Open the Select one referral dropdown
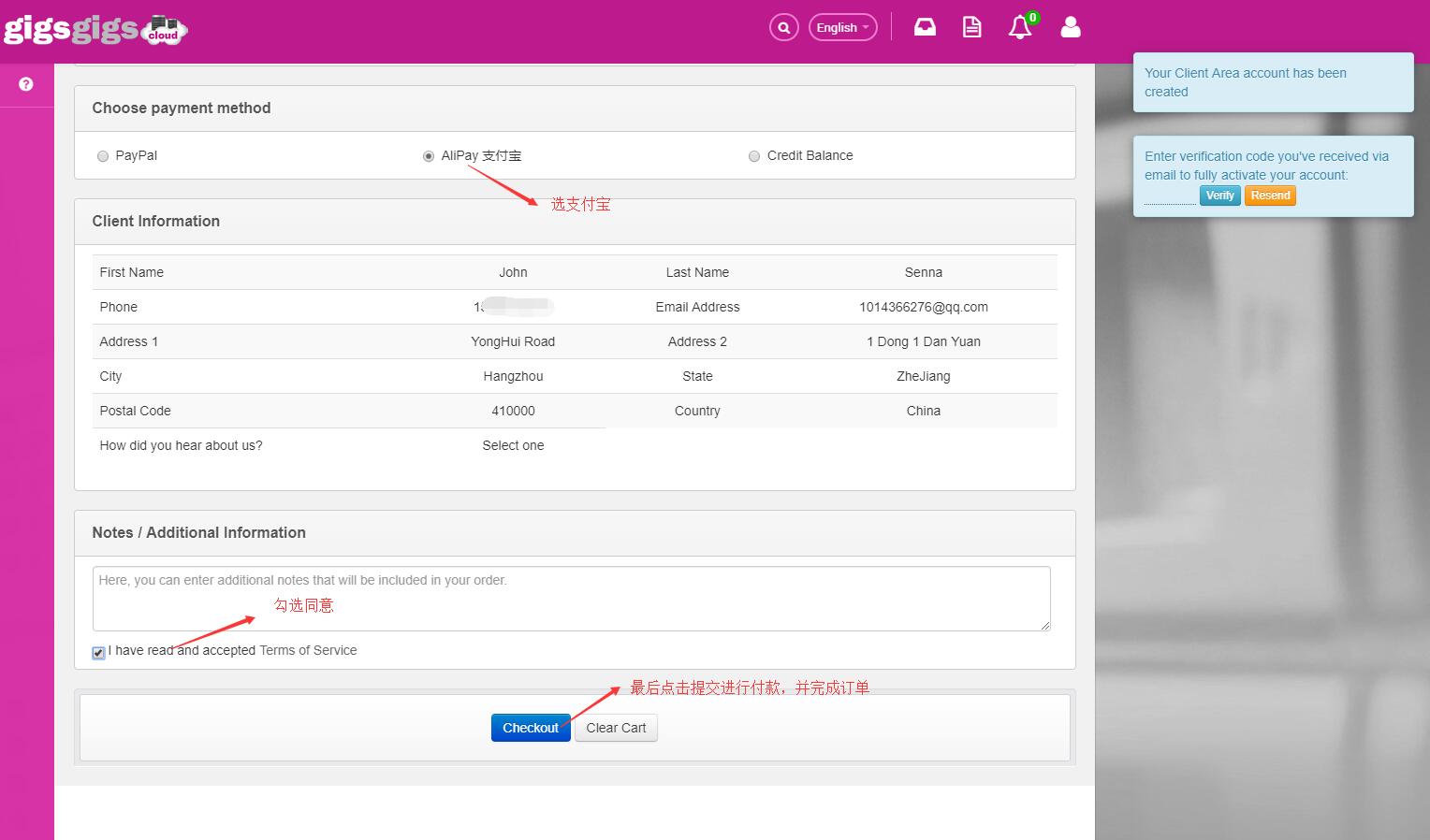This screenshot has width=1430, height=840. 513,445
